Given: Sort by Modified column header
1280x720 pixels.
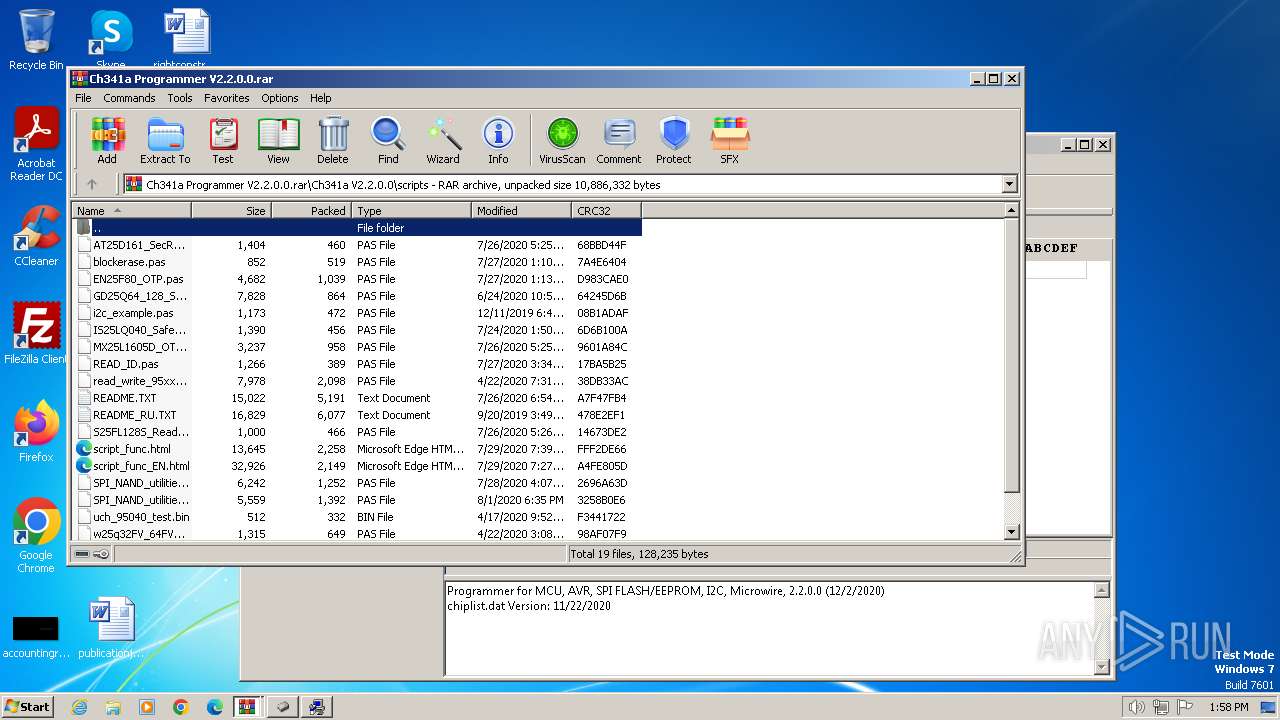Looking at the screenshot, I should click(521, 211).
